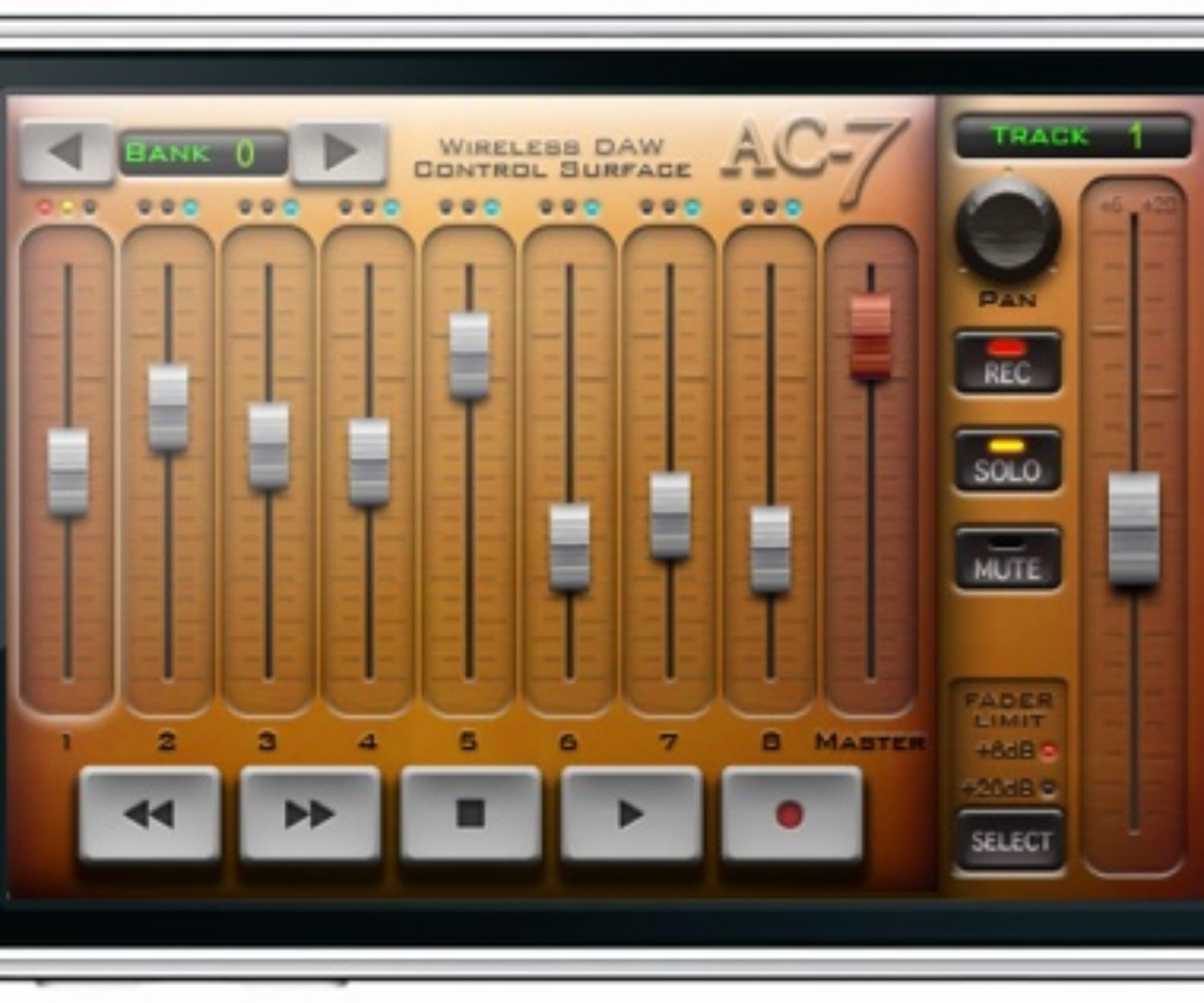Screen dimensions: 1204x1003
Task: Choose the +20dB fader limit option
Action: (1047, 788)
